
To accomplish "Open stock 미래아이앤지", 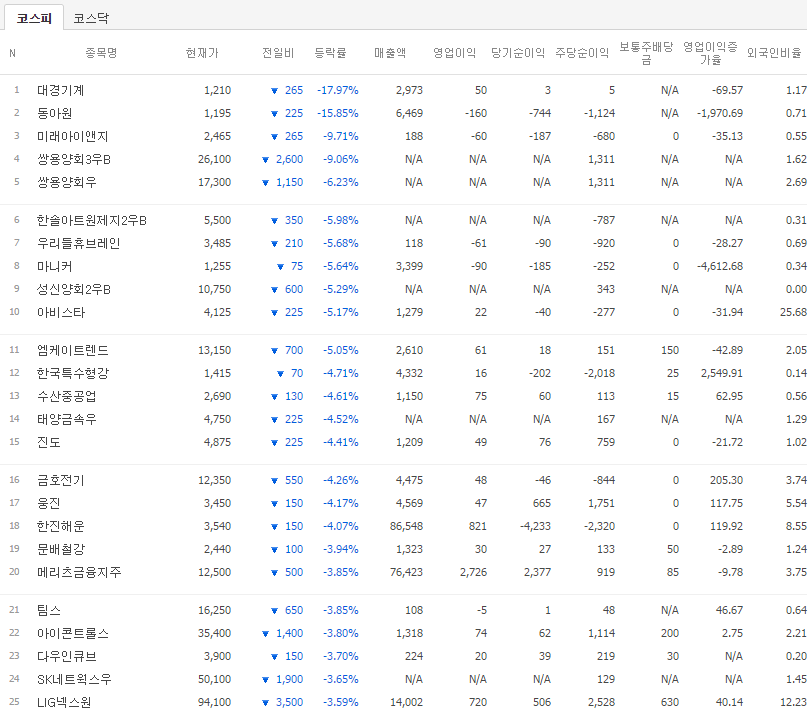I will click(72, 136).
